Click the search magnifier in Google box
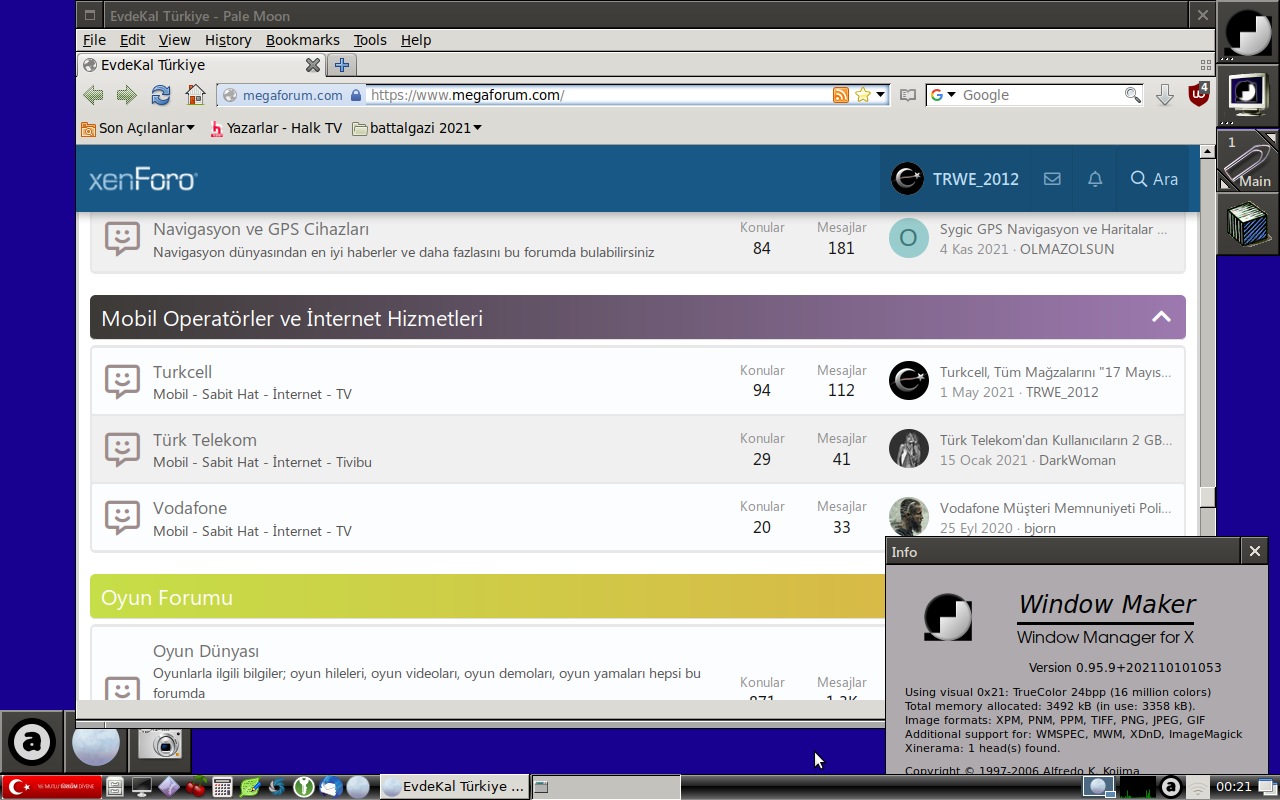This screenshot has height=800, width=1280. (x=1132, y=95)
